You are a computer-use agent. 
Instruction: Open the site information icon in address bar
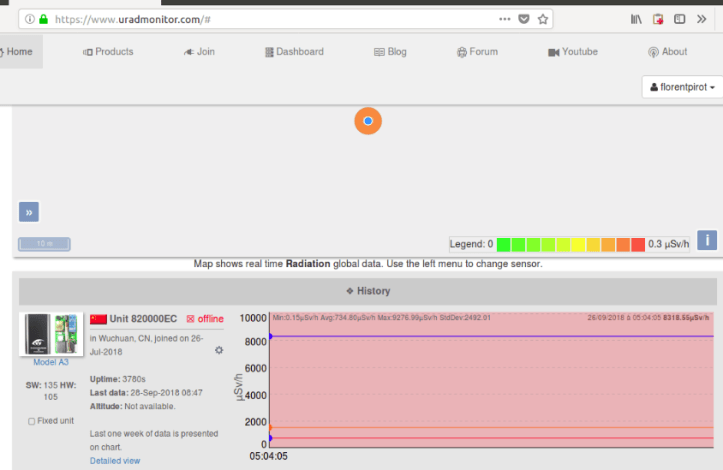coord(30,19)
